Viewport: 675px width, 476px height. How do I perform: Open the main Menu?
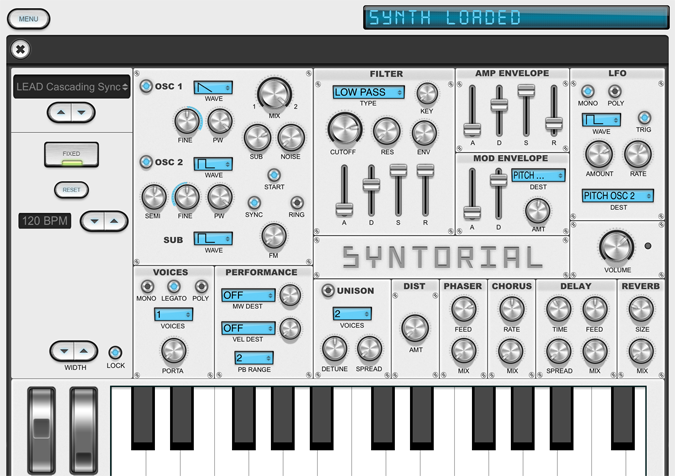(28, 19)
